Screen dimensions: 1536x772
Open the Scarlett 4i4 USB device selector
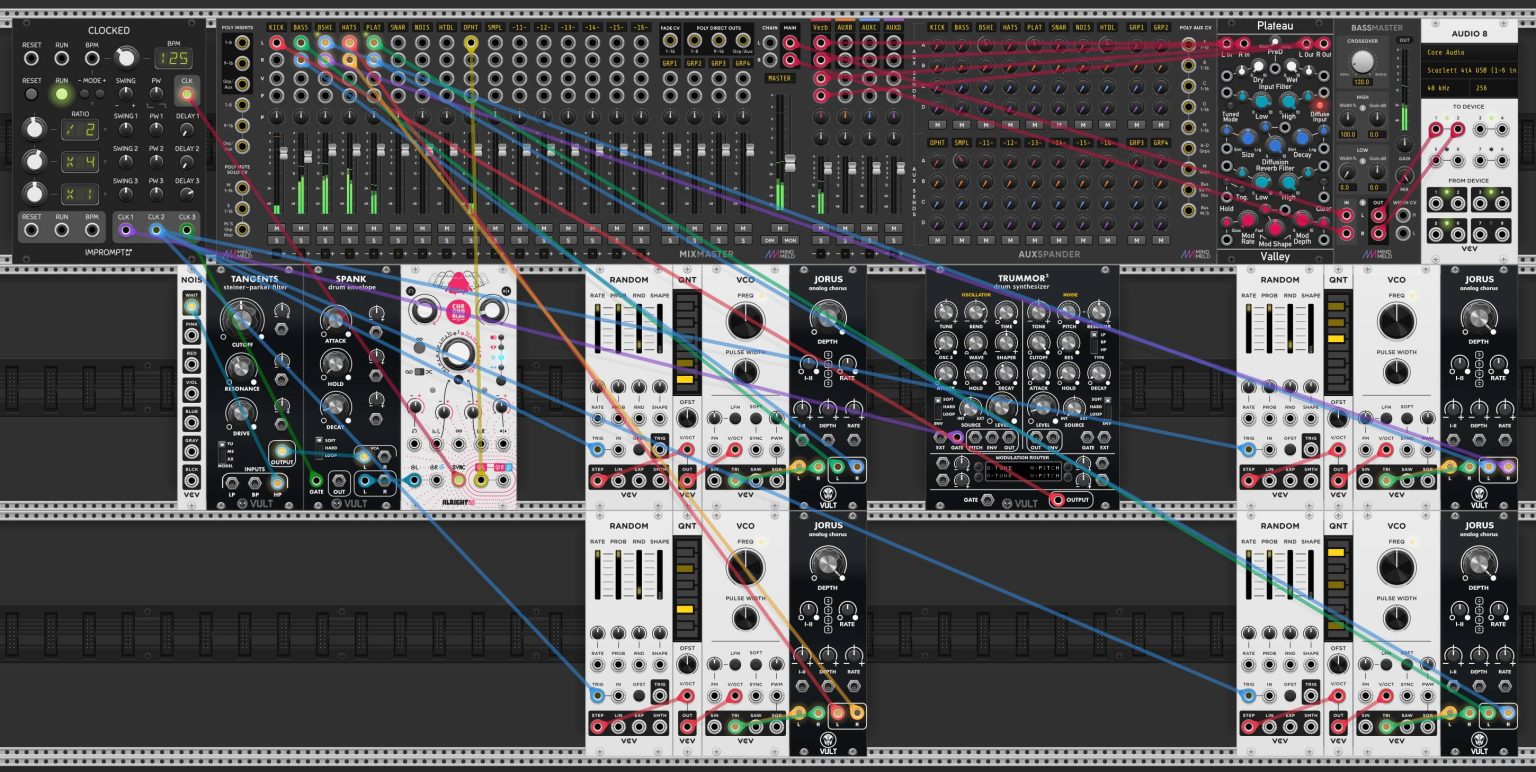(x=1468, y=68)
